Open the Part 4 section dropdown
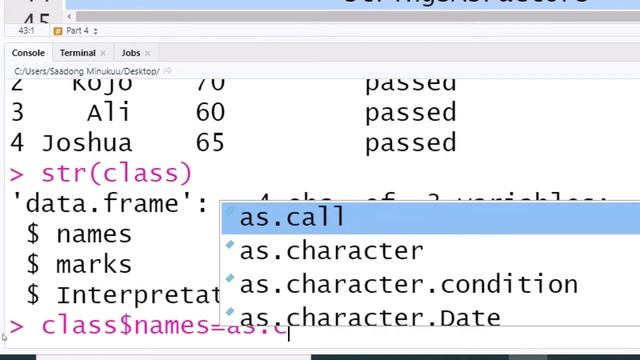Viewport: 640px width, 360px height. [82, 31]
